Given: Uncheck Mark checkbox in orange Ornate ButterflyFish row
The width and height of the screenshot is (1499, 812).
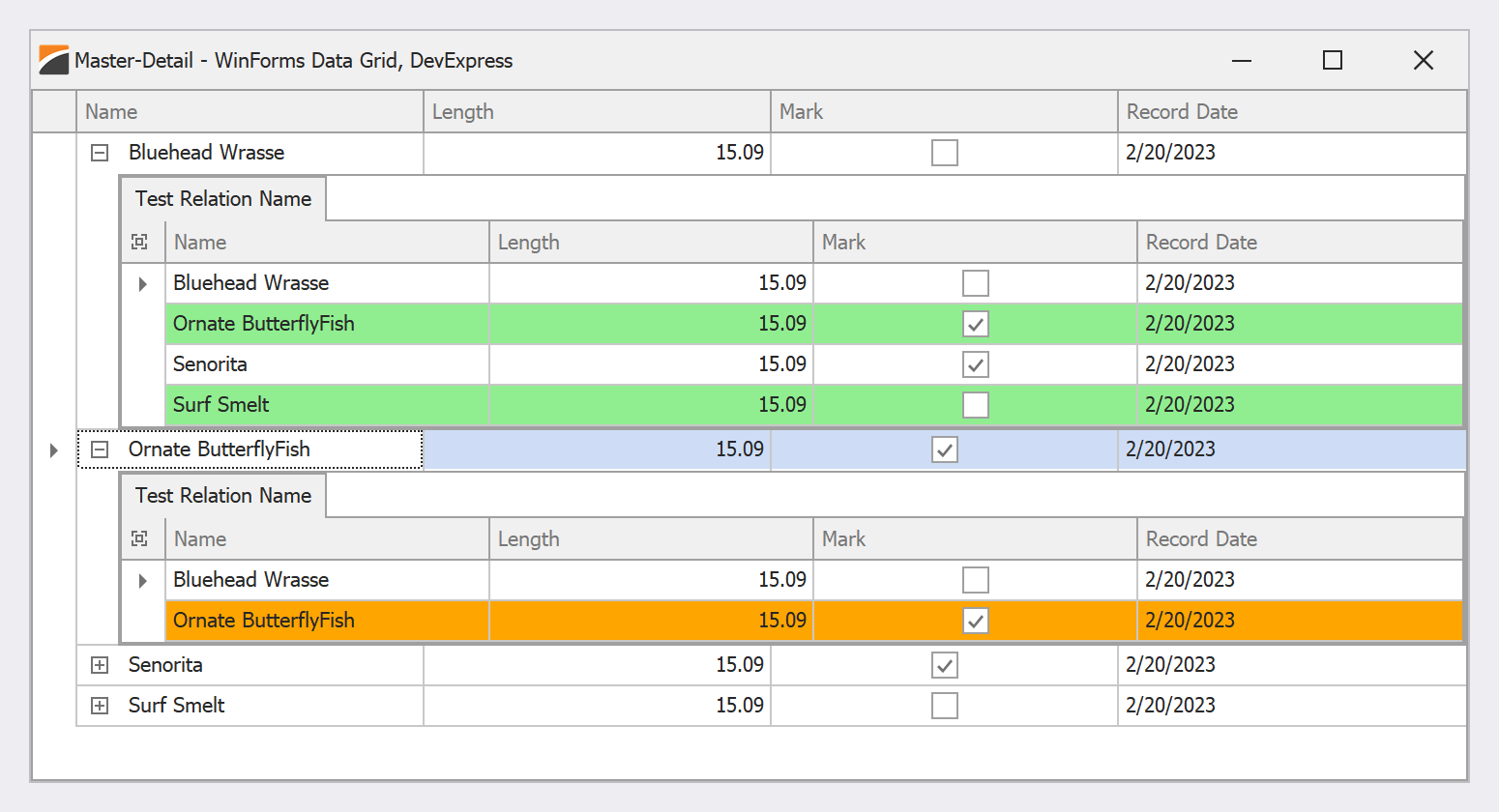Looking at the screenshot, I should click(x=975, y=621).
